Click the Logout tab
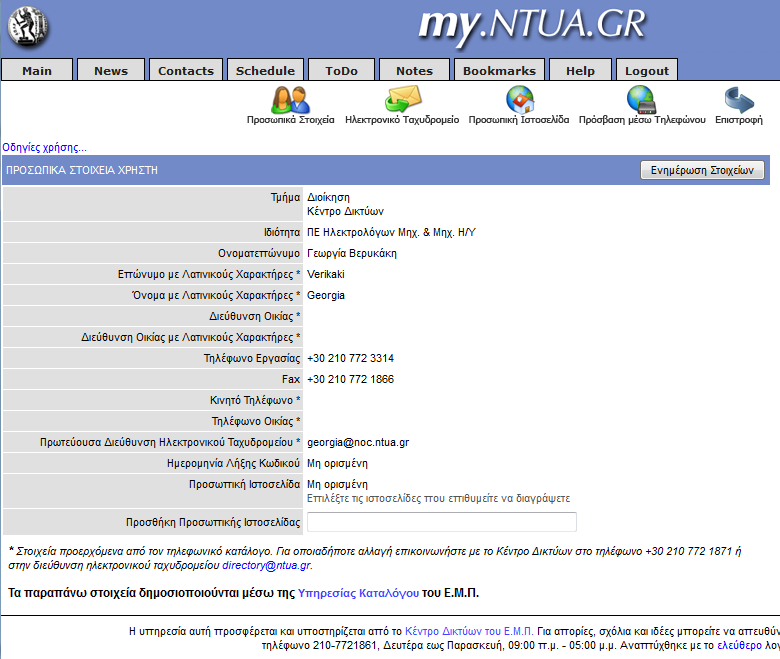 tap(647, 71)
